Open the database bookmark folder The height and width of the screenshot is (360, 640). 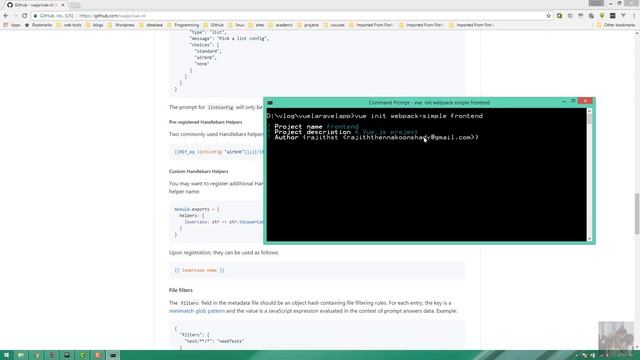click(151, 25)
